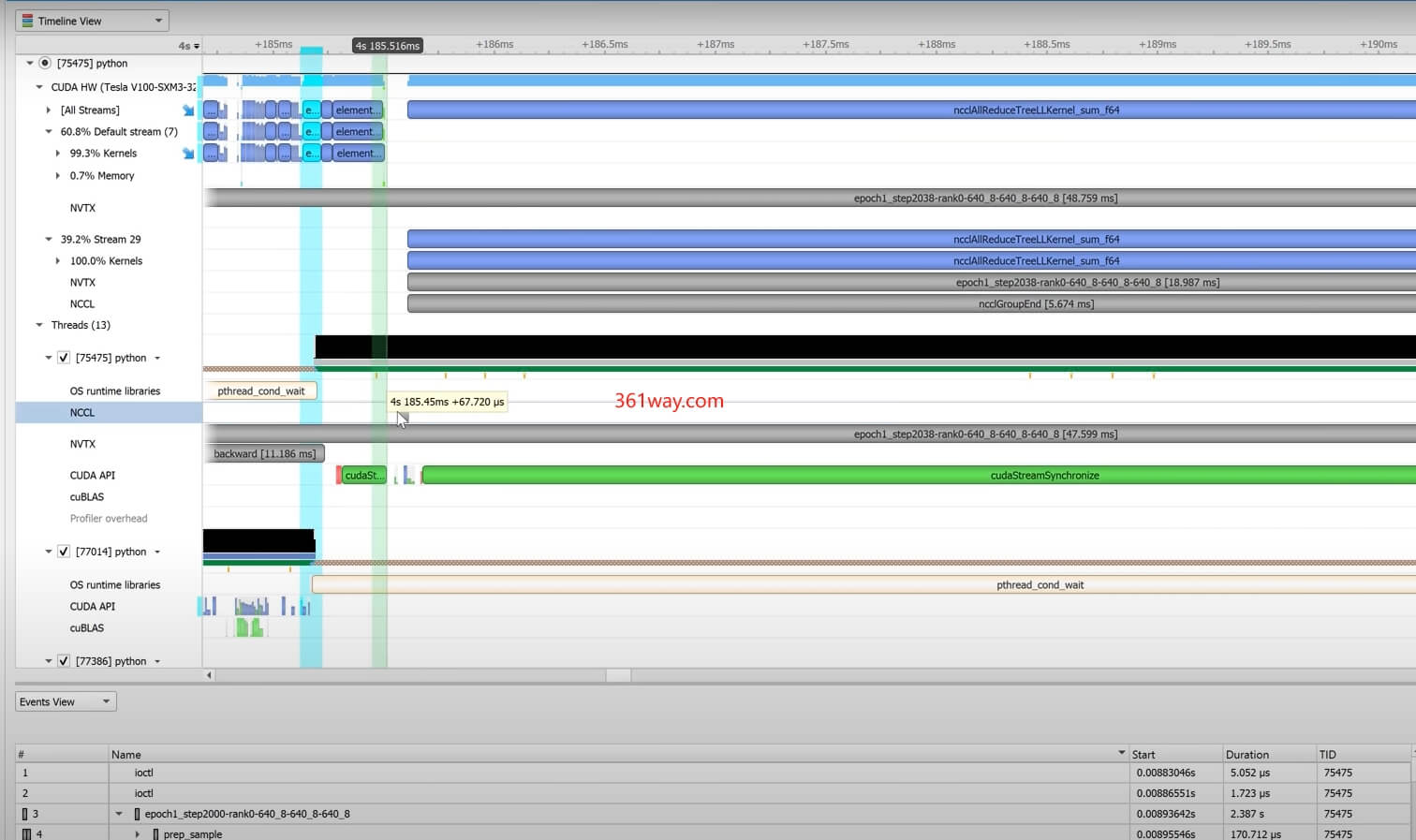Image resolution: width=1416 pixels, height=840 pixels.
Task: Click the blue arrow icon beside All Streams
Action: 188,111
